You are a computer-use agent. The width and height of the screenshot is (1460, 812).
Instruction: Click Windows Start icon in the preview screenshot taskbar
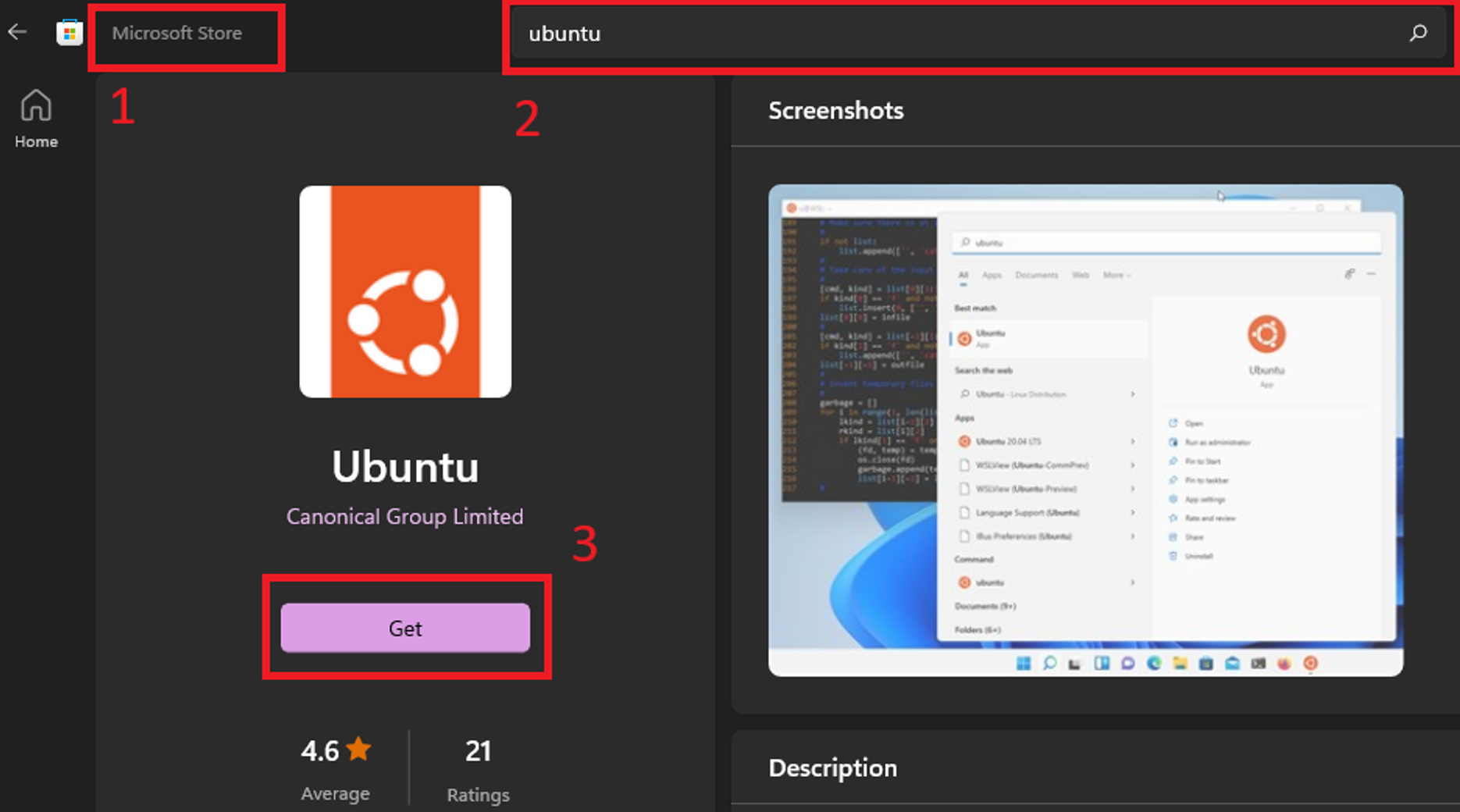(x=1023, y=664)
